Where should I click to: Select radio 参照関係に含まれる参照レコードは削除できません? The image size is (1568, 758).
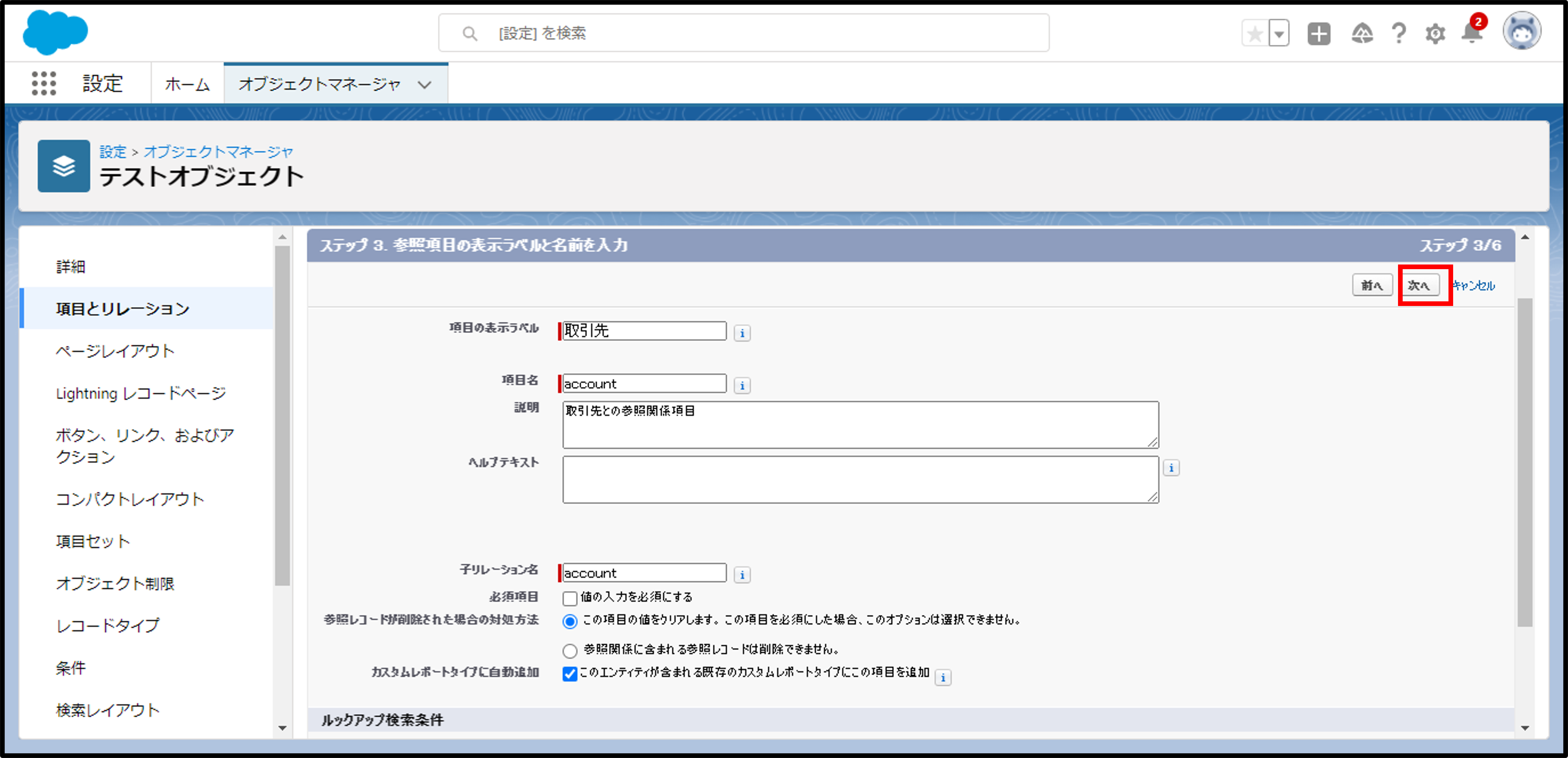[570, 650]
